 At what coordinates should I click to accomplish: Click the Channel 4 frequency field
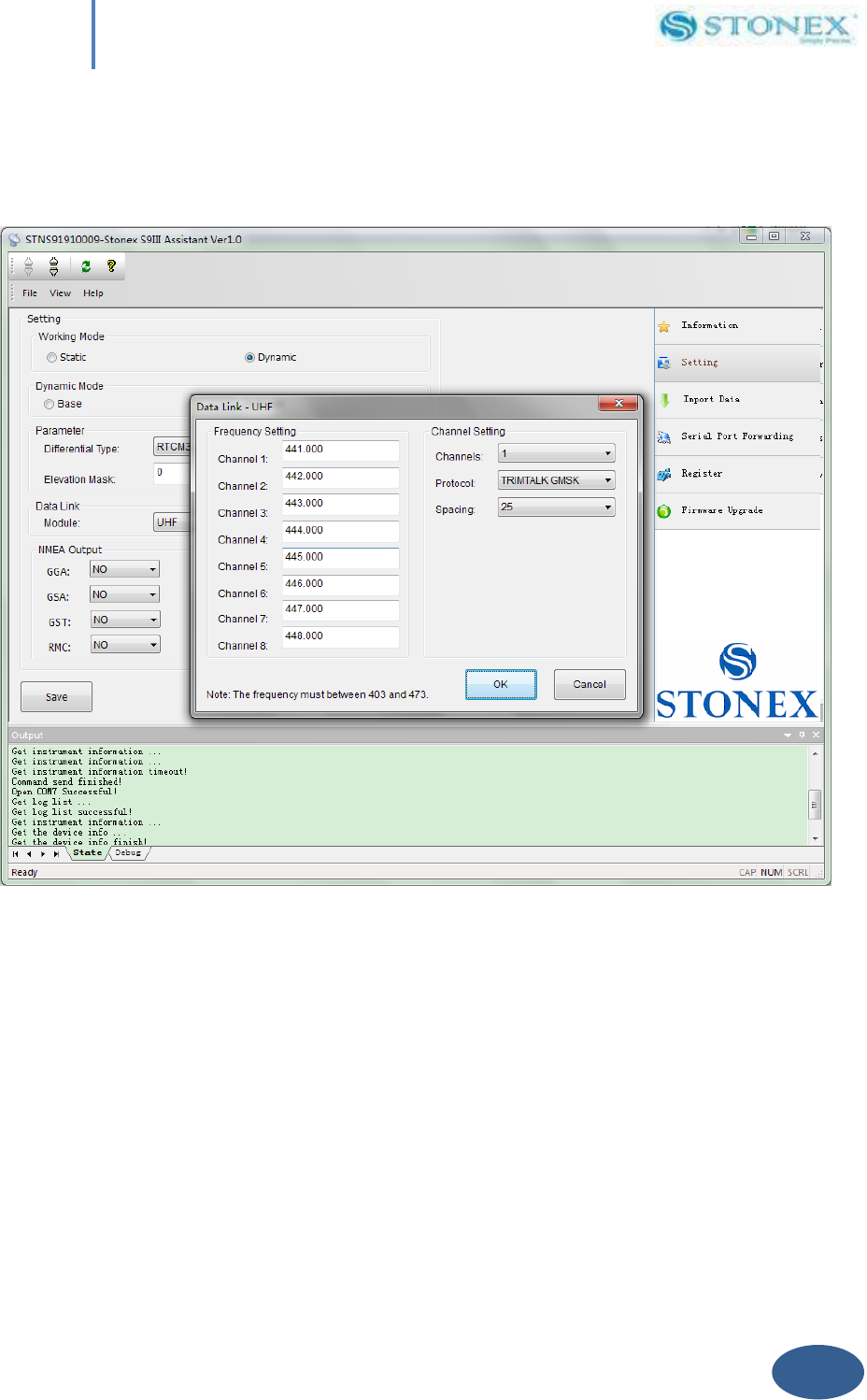pyautogui.click(x=340, y=531)
